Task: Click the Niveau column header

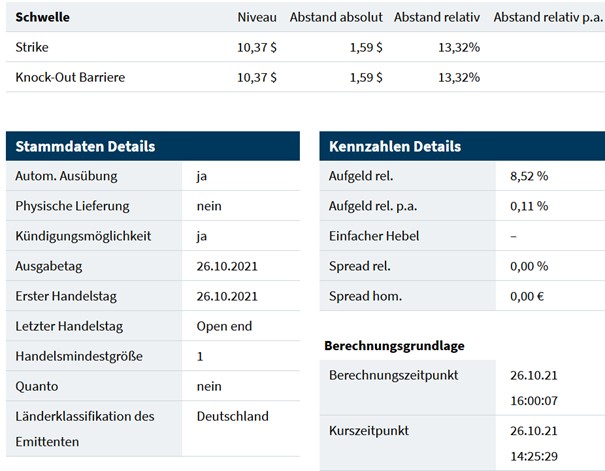Action: point(256,17)
